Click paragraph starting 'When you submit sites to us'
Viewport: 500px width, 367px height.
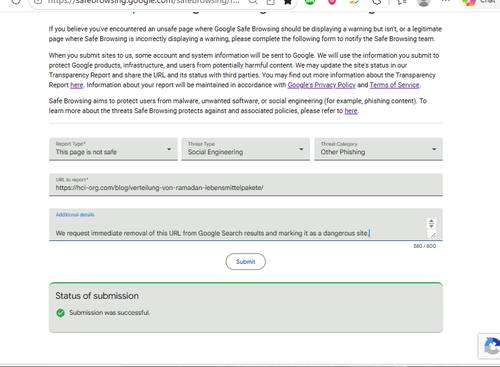[244, 70]
